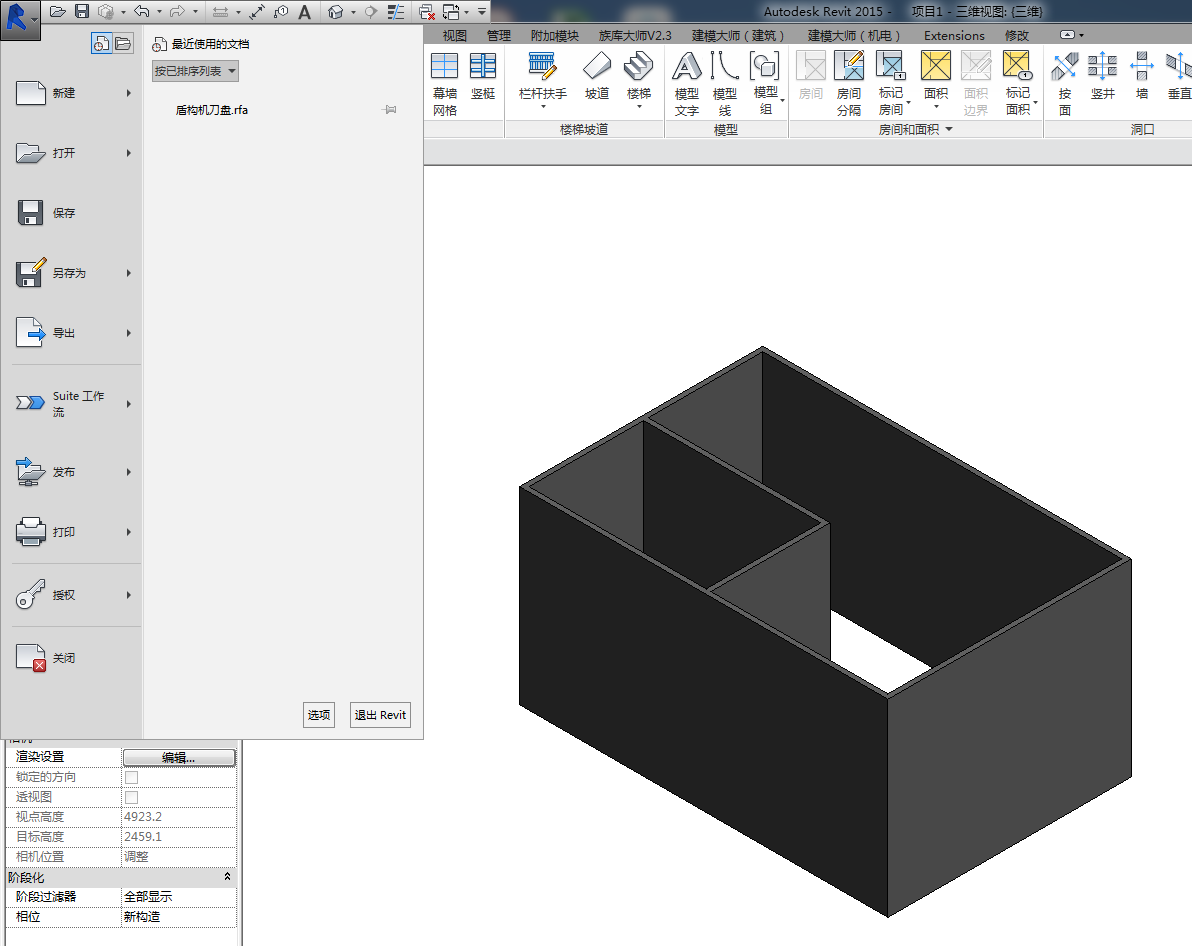Switch to the 族库大师V2.3 ribbon tab
Screen dimensions: 1192x946
point(636,35)
